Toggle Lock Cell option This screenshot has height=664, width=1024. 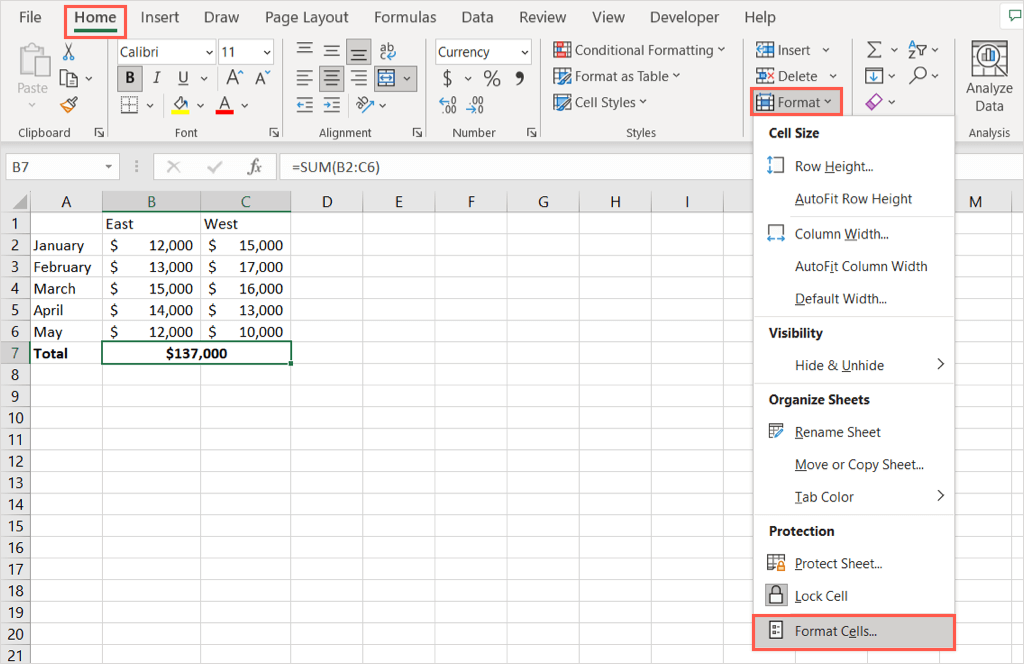coord(854,596)
